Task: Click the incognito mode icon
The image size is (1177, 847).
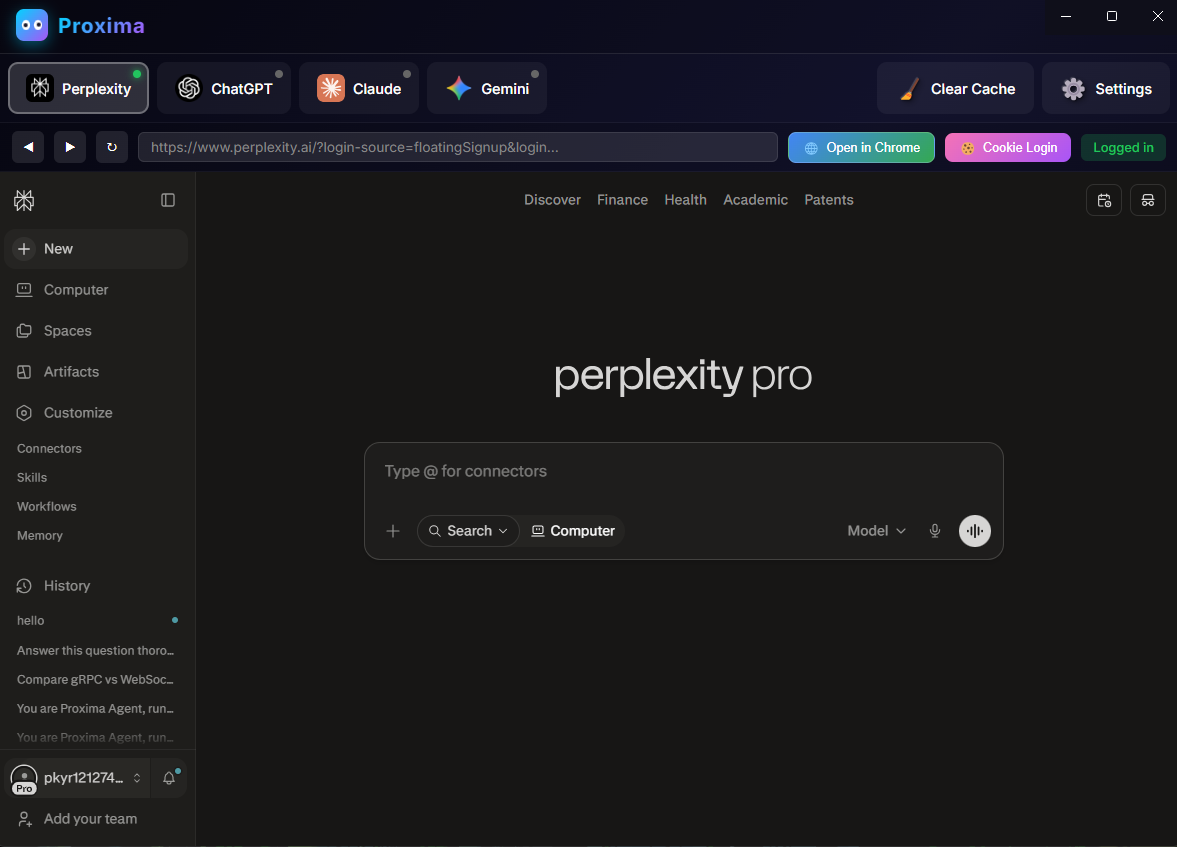Action: [x=1148, y=200]
